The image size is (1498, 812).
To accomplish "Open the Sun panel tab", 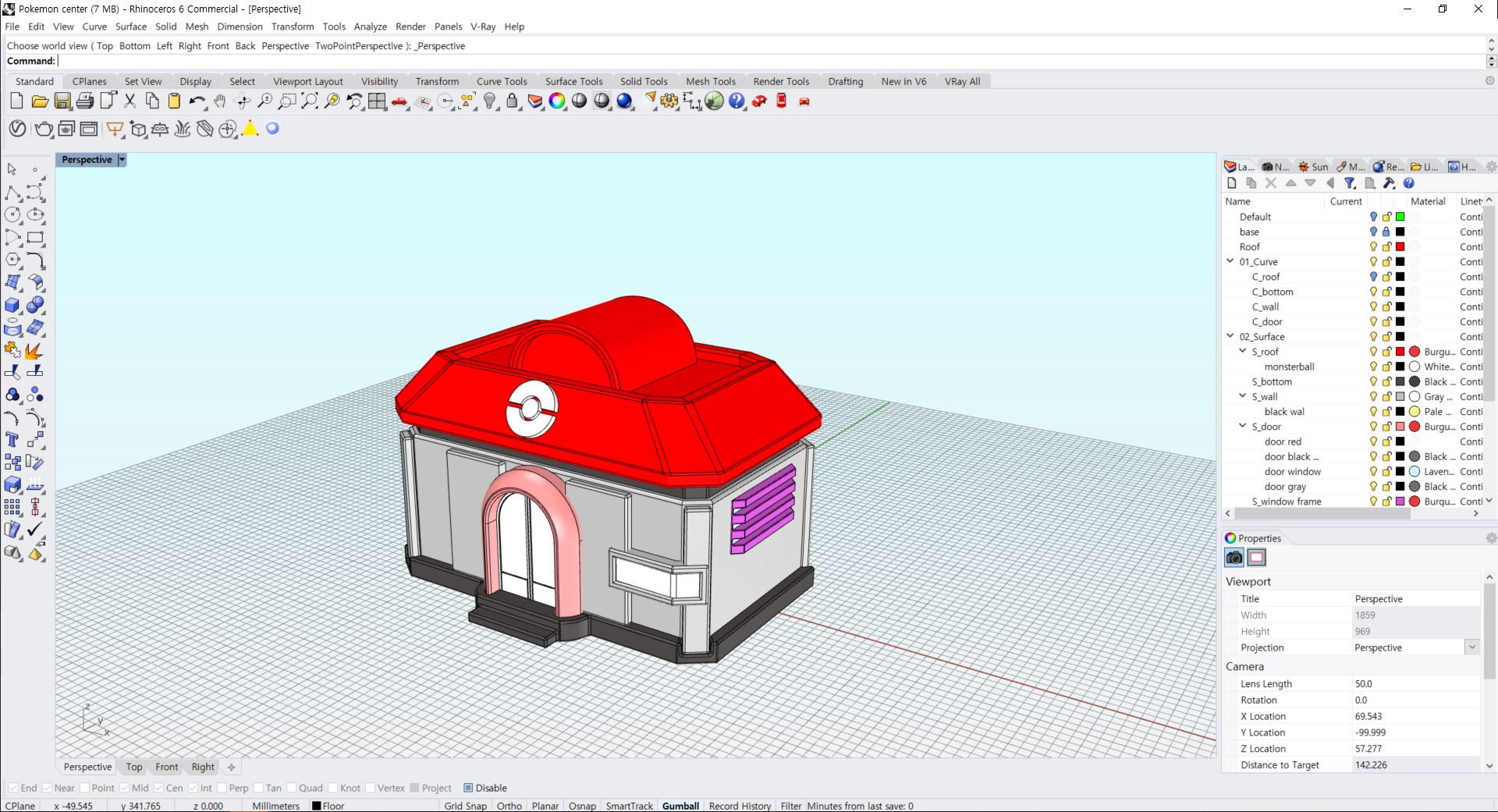I will tap(1313, 167).
